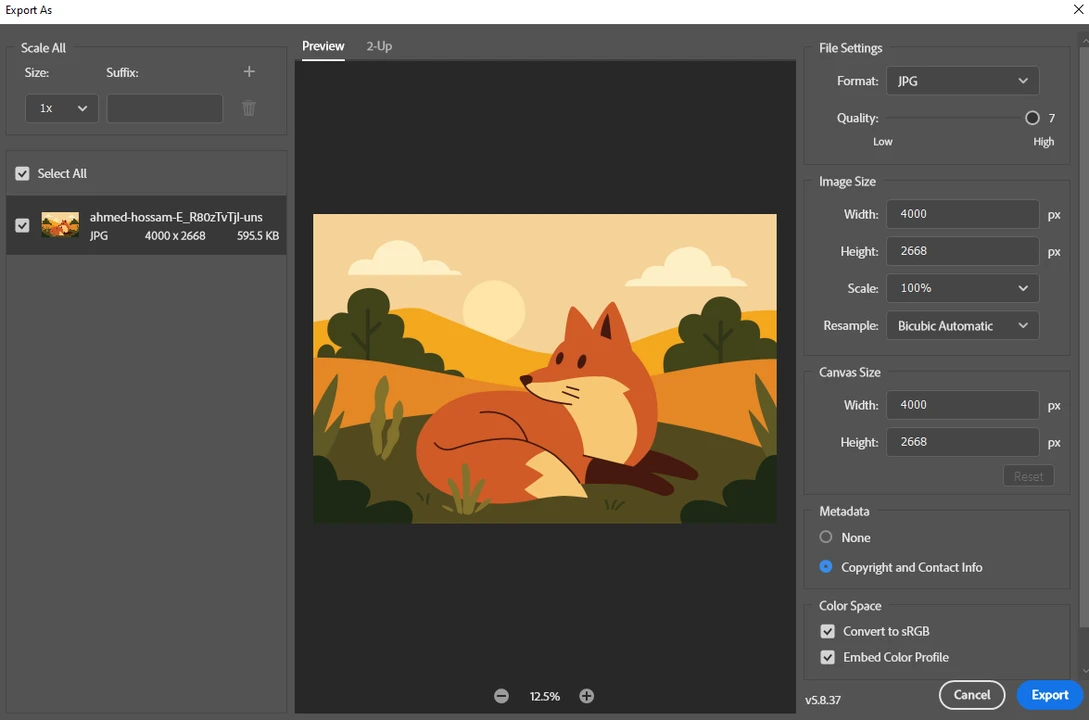The image size is (1089, 720).
Task: Click the Export button
Action: (x=1049, y=695)
